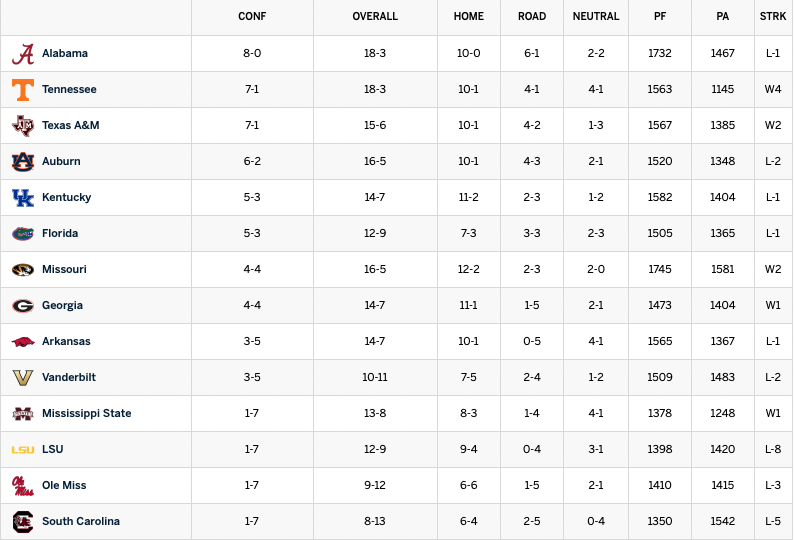Viewport: 794px width, 540px height.
Task: Sort by the PF column header
Action: 660,16
